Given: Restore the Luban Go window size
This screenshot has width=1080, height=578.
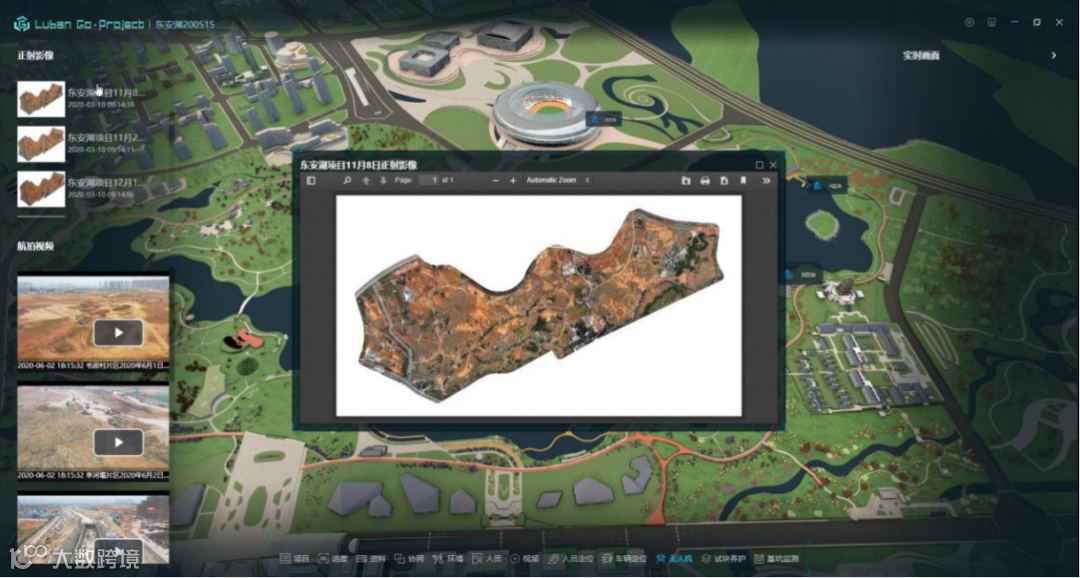Looking at the screenshot, I should 1037,22.
